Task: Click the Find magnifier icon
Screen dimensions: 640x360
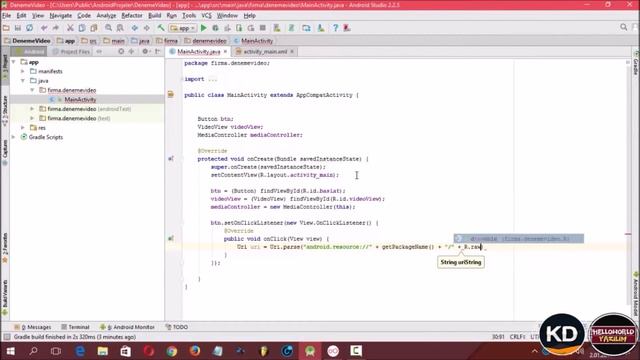Action: [108, 28]
